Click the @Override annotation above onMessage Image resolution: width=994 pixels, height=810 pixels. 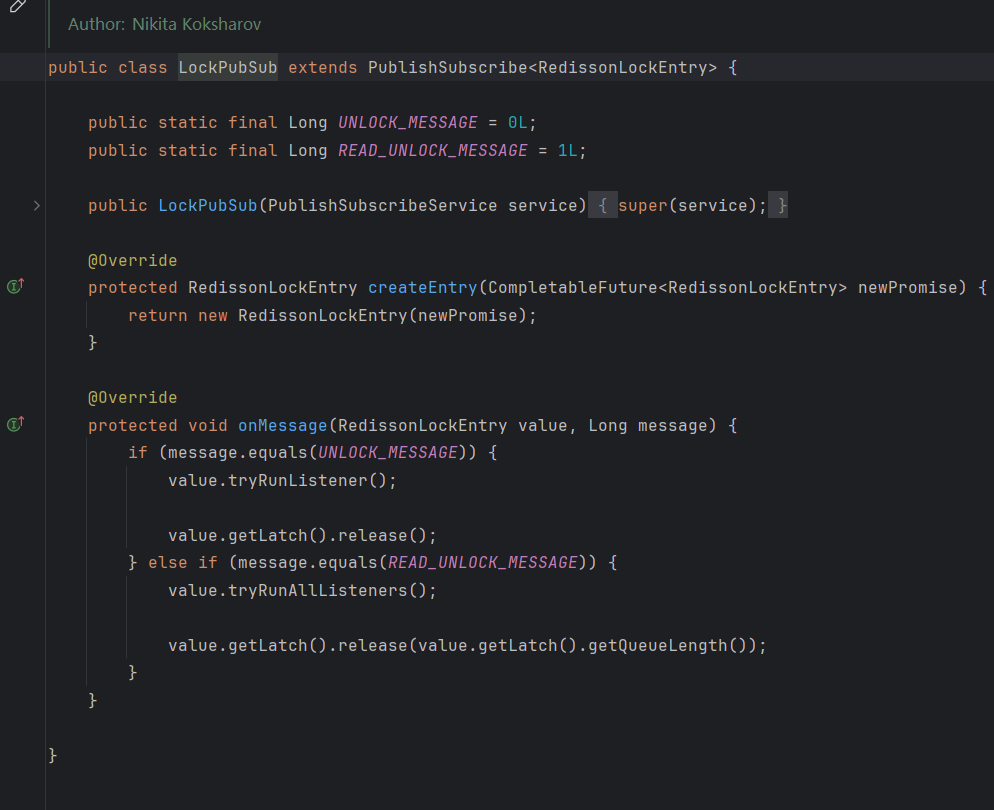pos(132,398)
